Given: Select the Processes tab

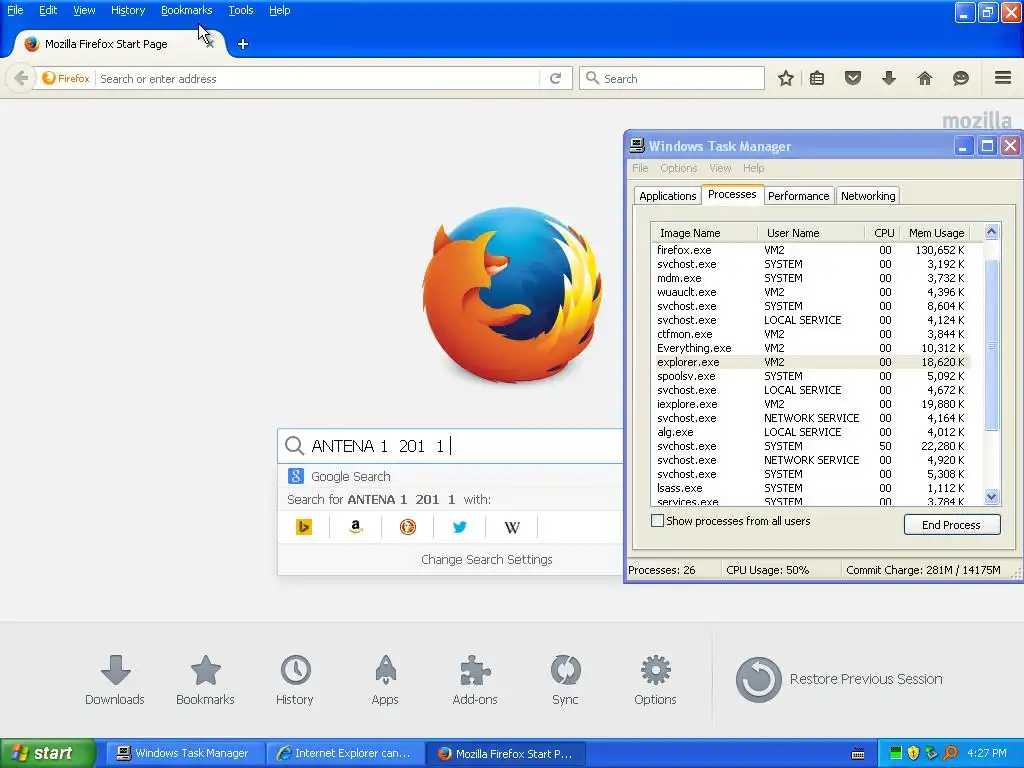Looking at the screenshot, I should click(x=732, y=195).
